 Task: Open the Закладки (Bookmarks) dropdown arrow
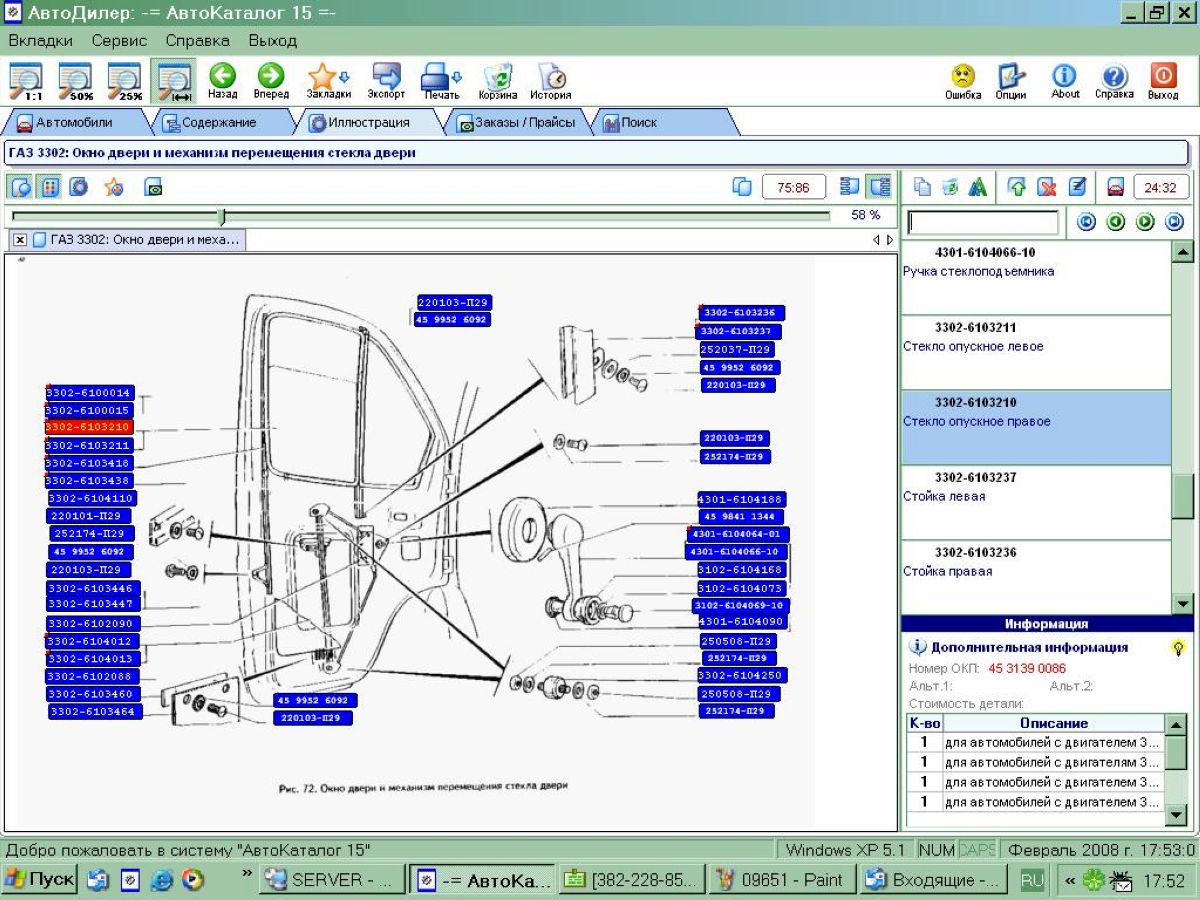point(345,77)
